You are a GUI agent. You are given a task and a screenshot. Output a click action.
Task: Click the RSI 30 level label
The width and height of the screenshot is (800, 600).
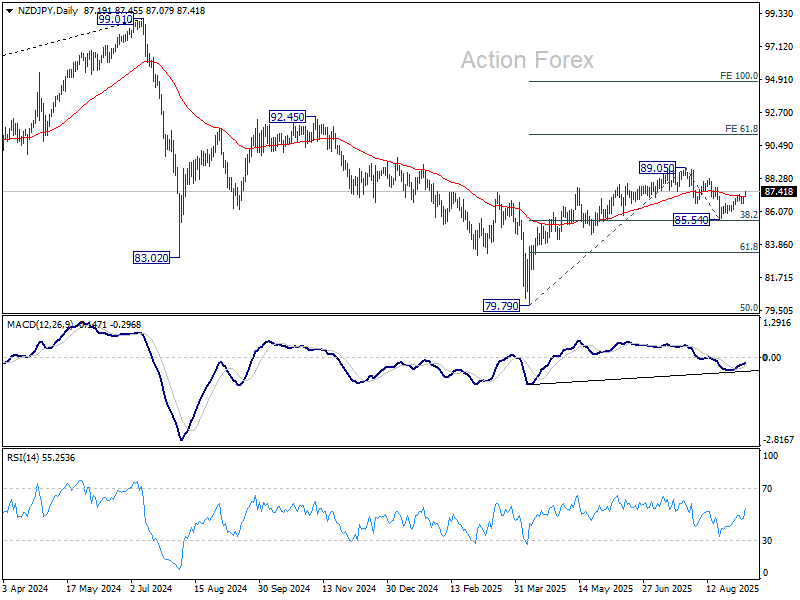pyautogui.click(x=767, y=541)
